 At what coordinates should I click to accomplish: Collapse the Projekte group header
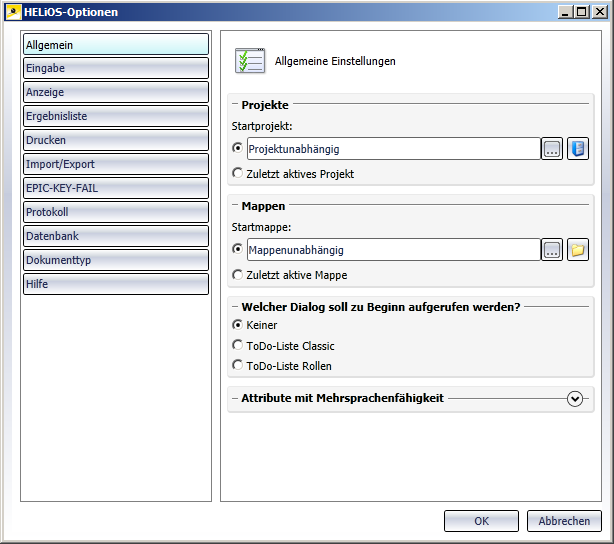[265, 105]
